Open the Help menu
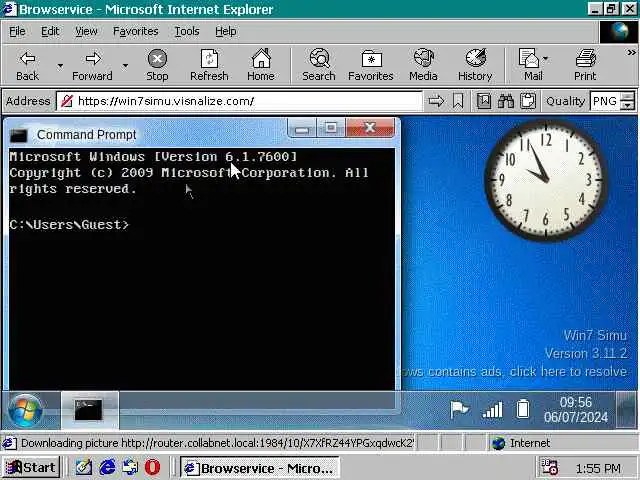 pyautogui.click(x=226, y=31)
